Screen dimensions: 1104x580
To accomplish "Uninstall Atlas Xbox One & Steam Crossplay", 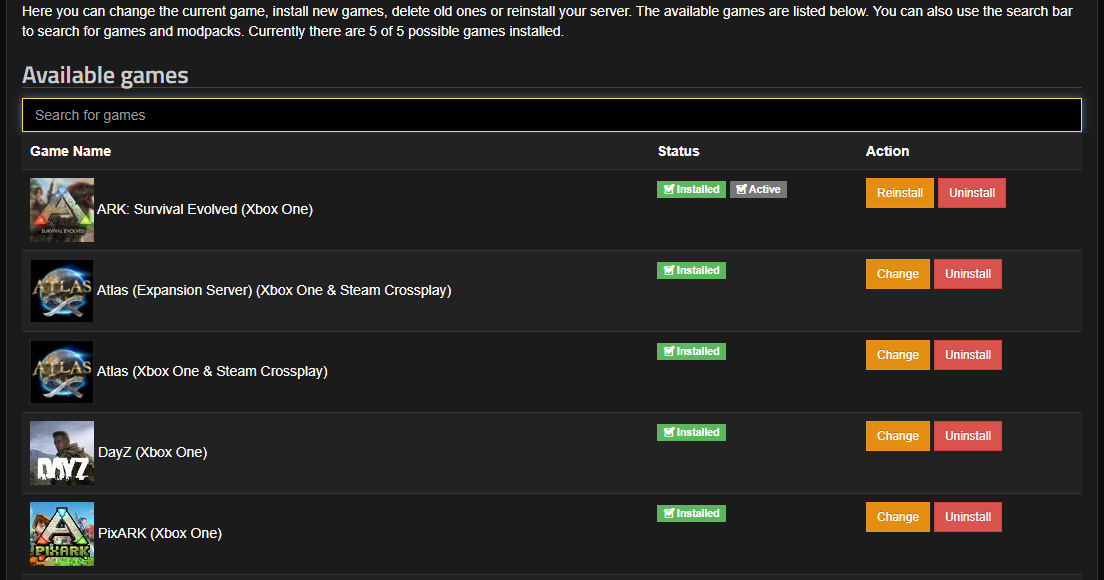I will (967, 355).
